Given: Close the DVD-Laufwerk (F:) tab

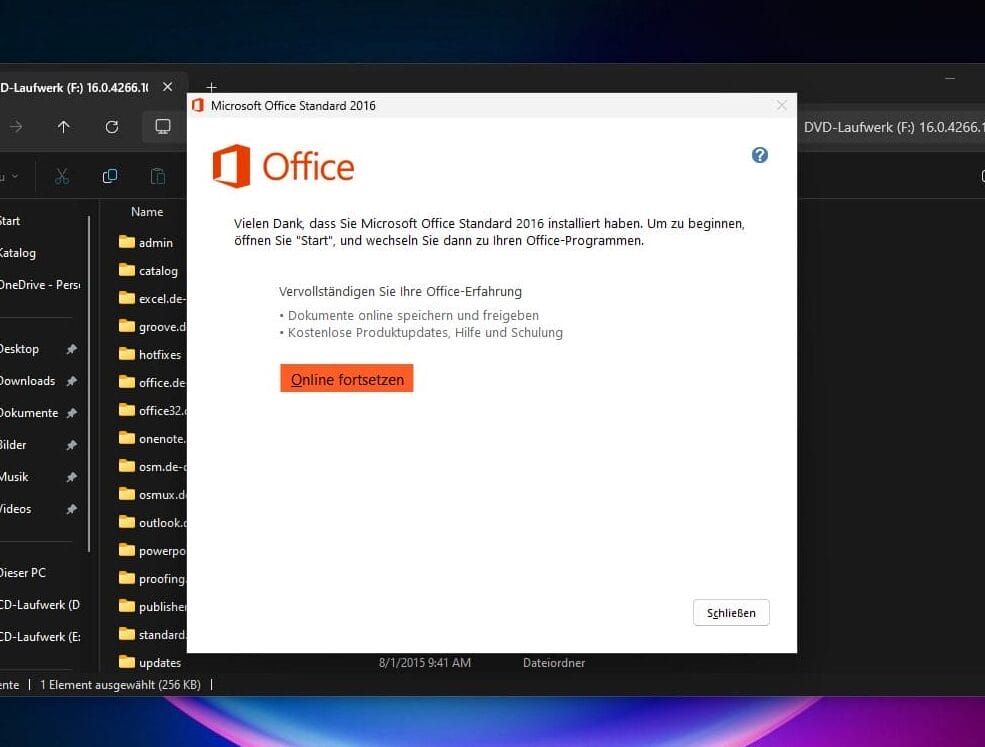Looking at the screenshot, I should [x=168, y=87].
